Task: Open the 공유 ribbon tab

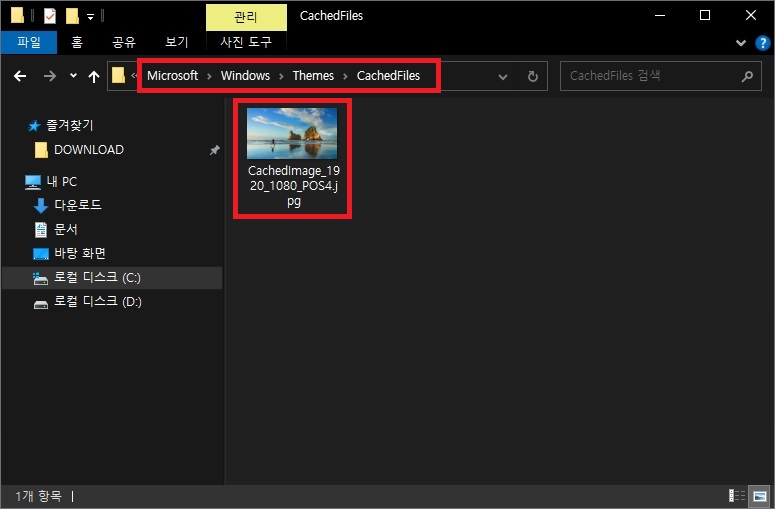Action: click(124, 42)
